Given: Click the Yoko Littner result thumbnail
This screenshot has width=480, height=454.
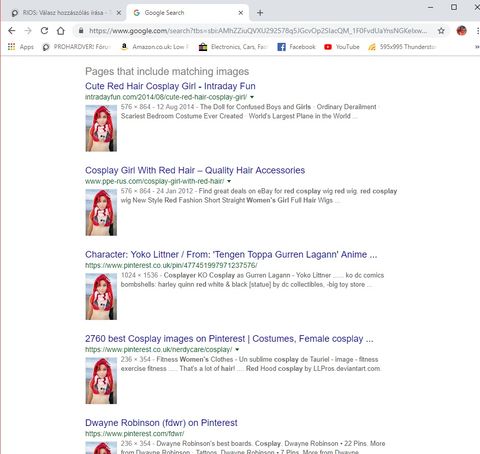Looking at the screenshot, I should (x=101, y=297).
